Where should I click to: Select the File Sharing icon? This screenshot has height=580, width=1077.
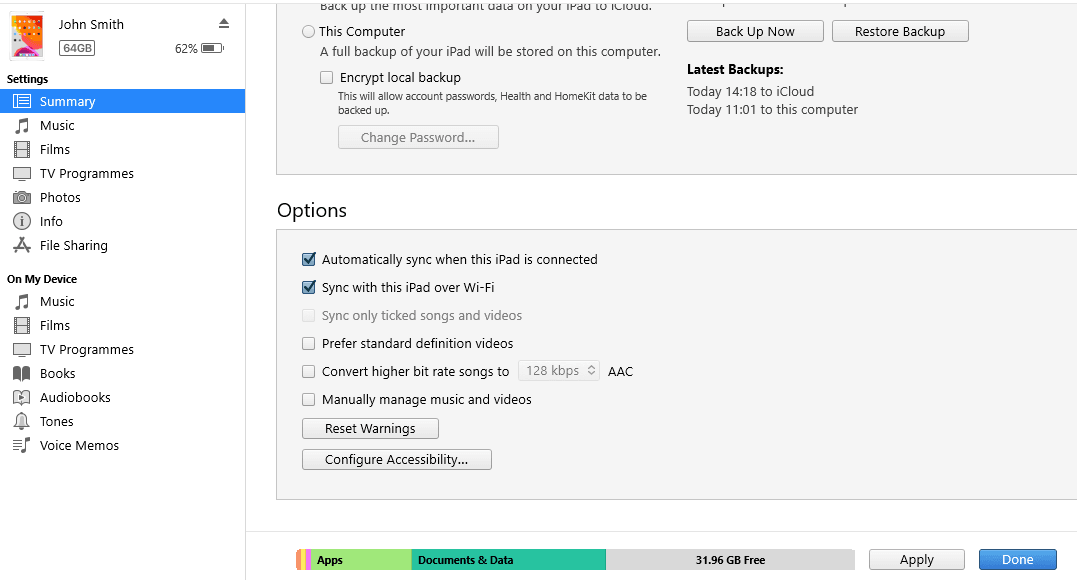(22, 245)
